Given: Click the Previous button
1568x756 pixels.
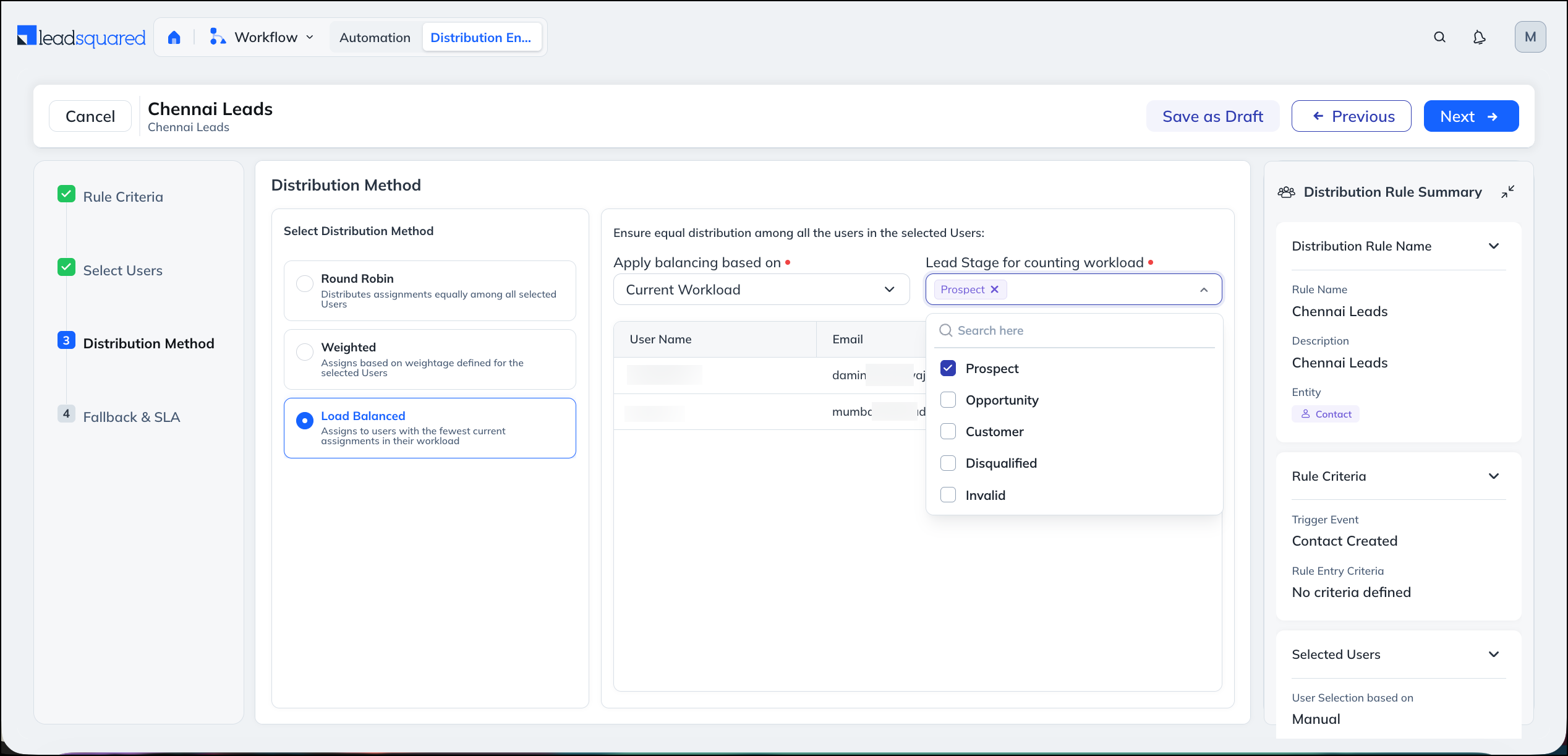Looking at the screenshot, I should click(x=1352, y=116).
